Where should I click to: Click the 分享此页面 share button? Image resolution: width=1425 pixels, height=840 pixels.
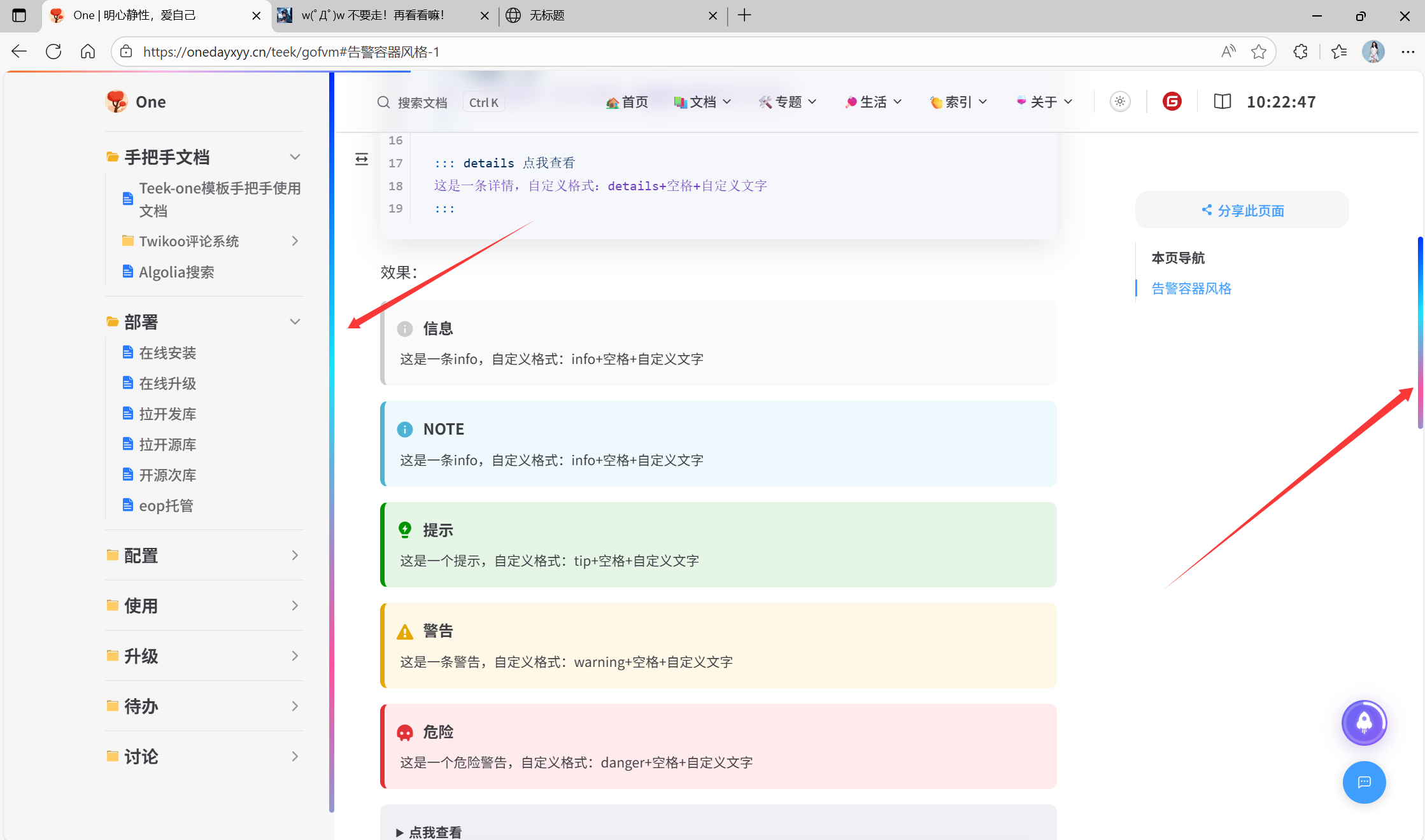click(1242, 210)
